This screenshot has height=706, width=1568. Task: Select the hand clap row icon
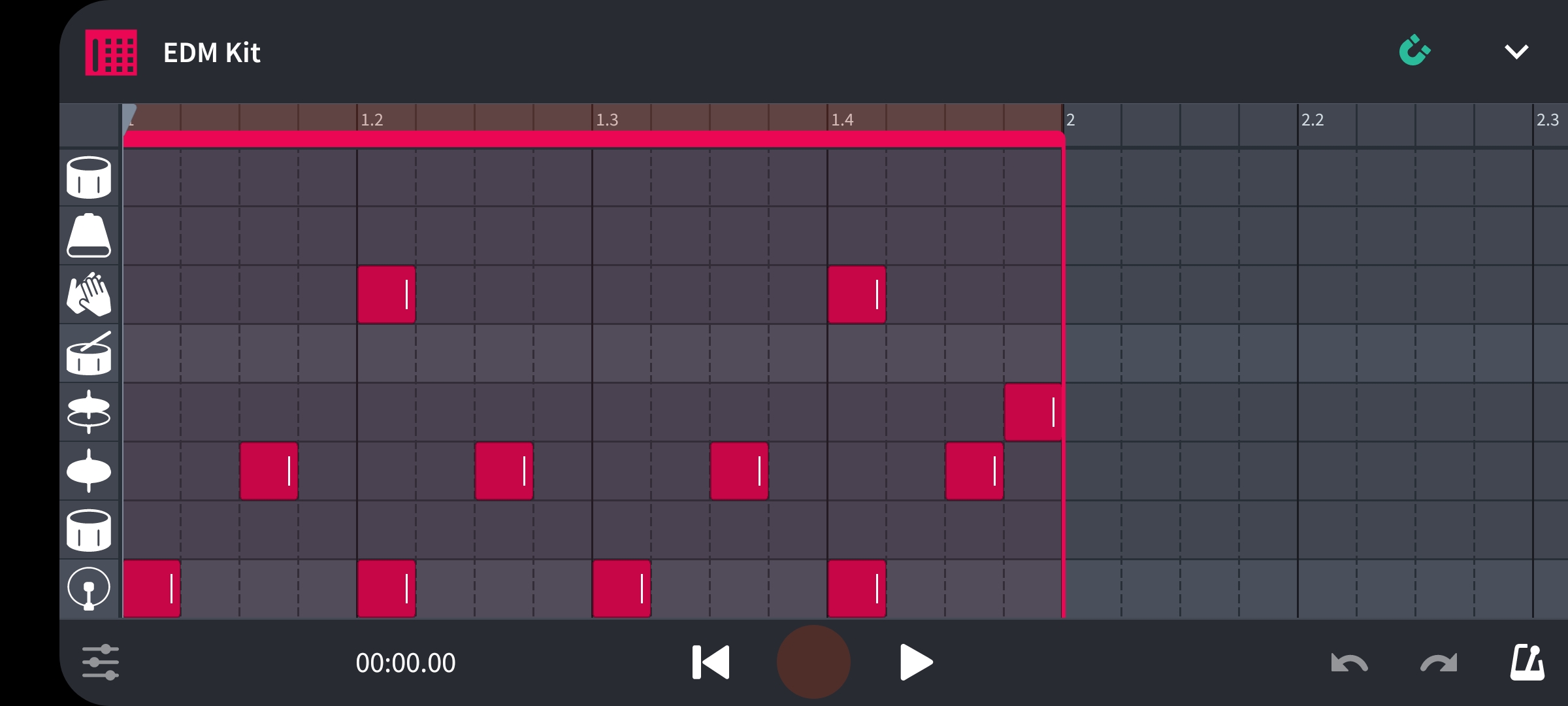click(x=89, y=294)
